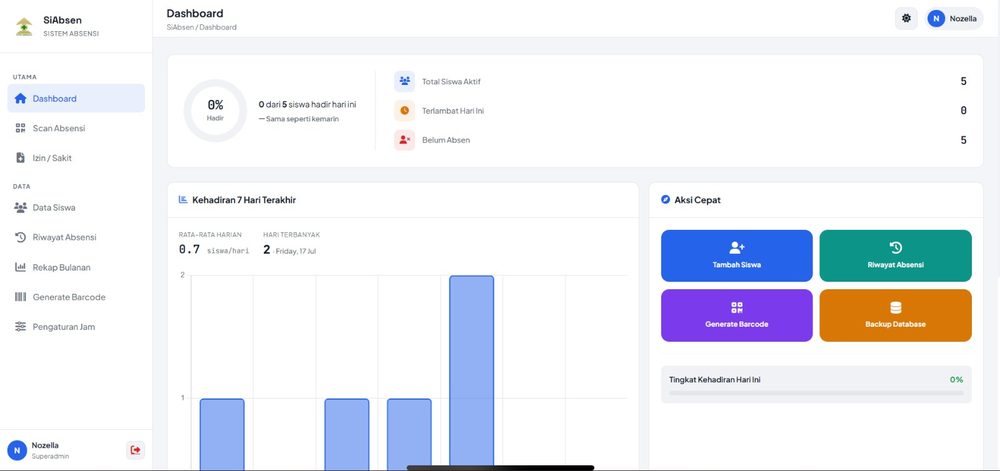Open Riwayat Absensi in sidebar
This screenshot has height=471, width=1000.
pos(76,237)
